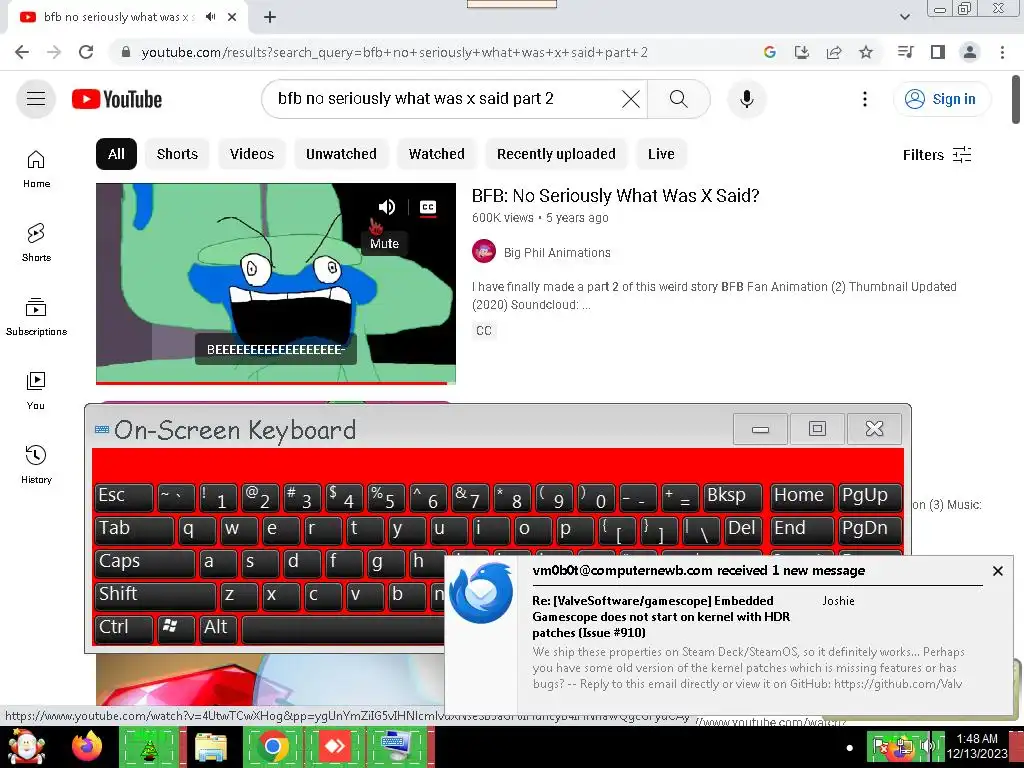Select the Recently uploaded filter chip
The width and height of the screenshot is (1024, 768).
click(x=556, y=154)
